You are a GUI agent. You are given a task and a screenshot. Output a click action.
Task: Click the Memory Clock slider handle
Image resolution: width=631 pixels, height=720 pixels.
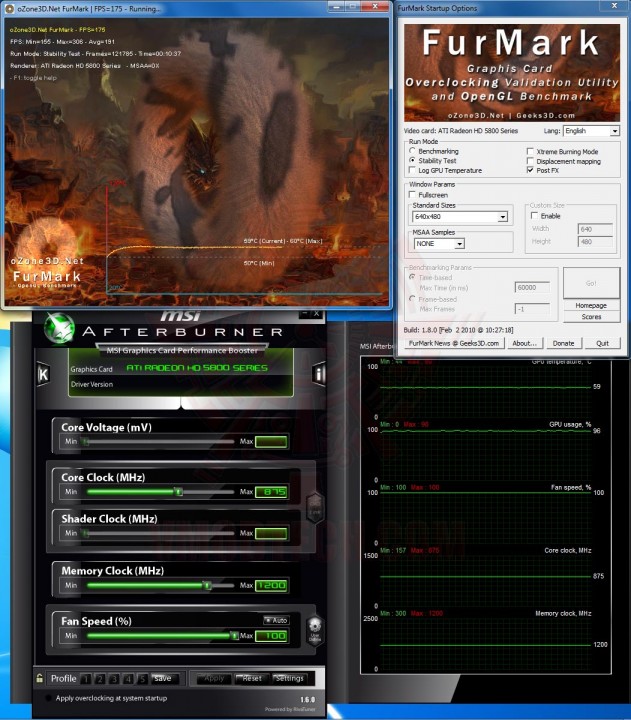pos(208,585)
